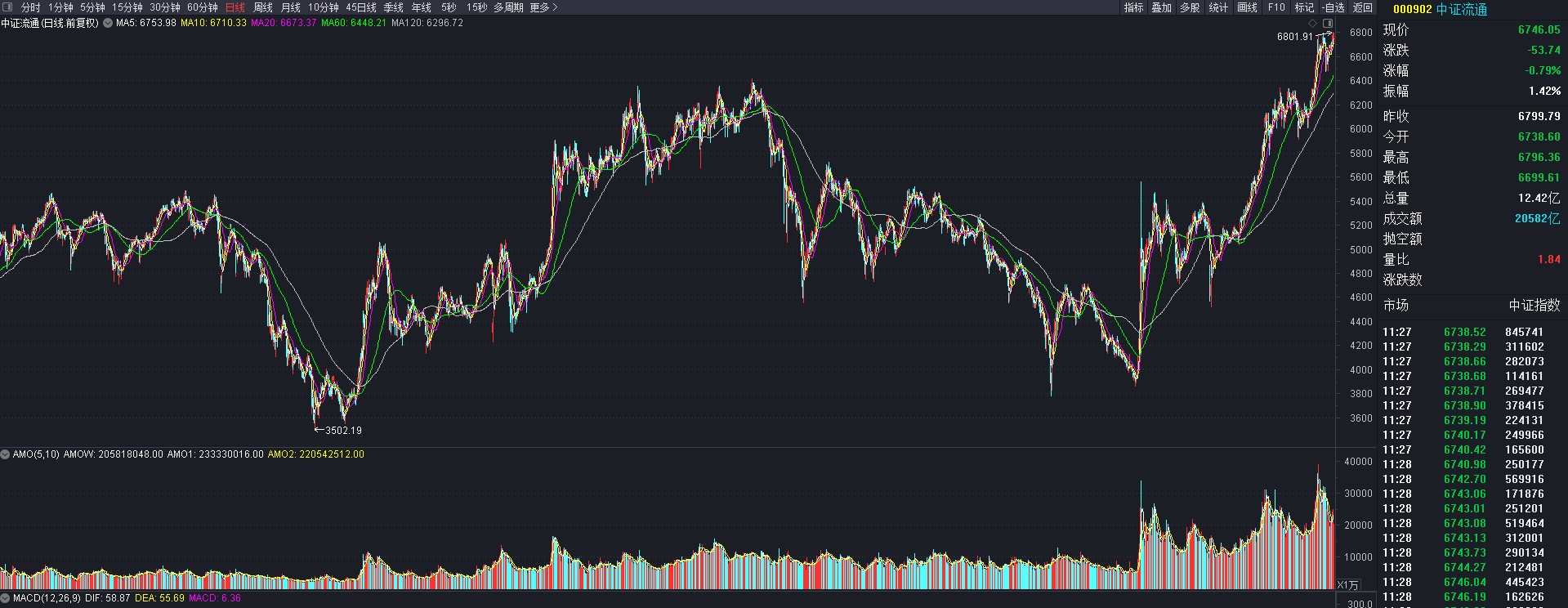This screenshot has height=608, width=1568.
Task: Select the 周线 weekly period tab
Action: click(x=262, y=7)
